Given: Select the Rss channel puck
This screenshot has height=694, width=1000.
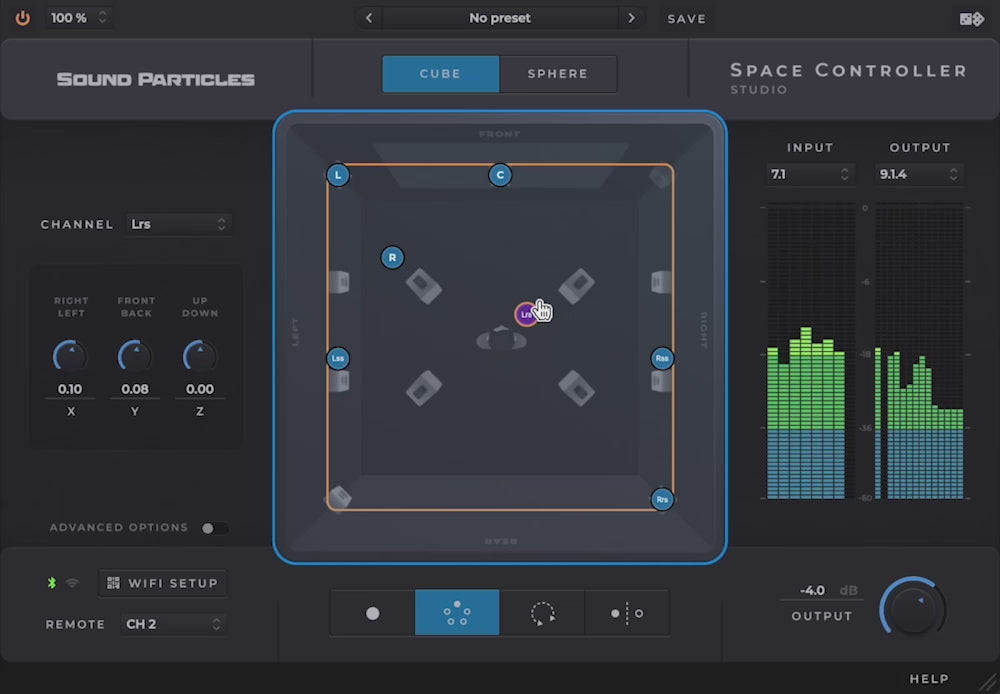Looking at the screenshot, I should pyautogui.click(x=662, y=358).
